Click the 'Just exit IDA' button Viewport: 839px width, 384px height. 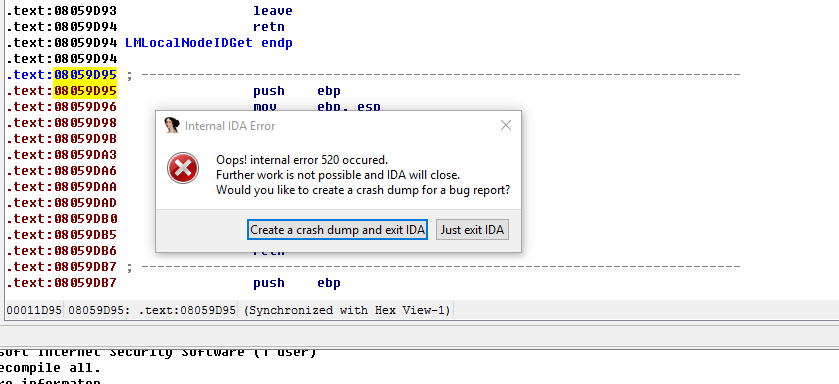coord(472,229)
